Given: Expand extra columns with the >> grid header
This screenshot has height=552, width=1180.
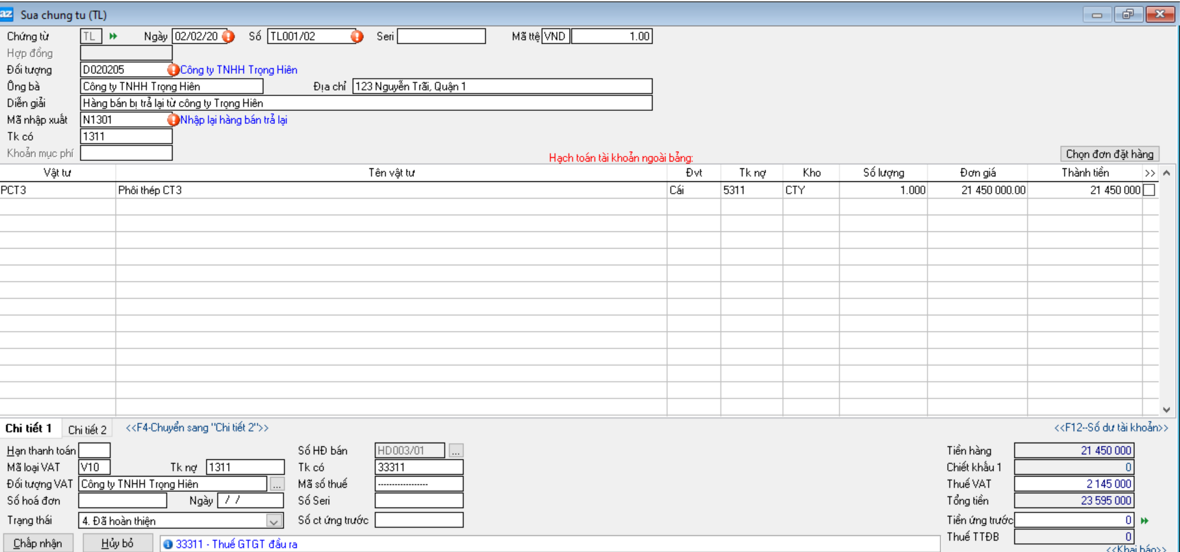Looking at the screenshot, I should pyautogui.click(x=1150, y=173).
